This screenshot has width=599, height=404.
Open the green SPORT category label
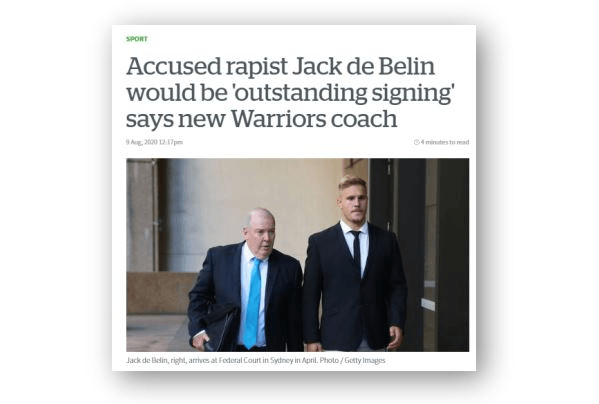[x=137, y=39]
